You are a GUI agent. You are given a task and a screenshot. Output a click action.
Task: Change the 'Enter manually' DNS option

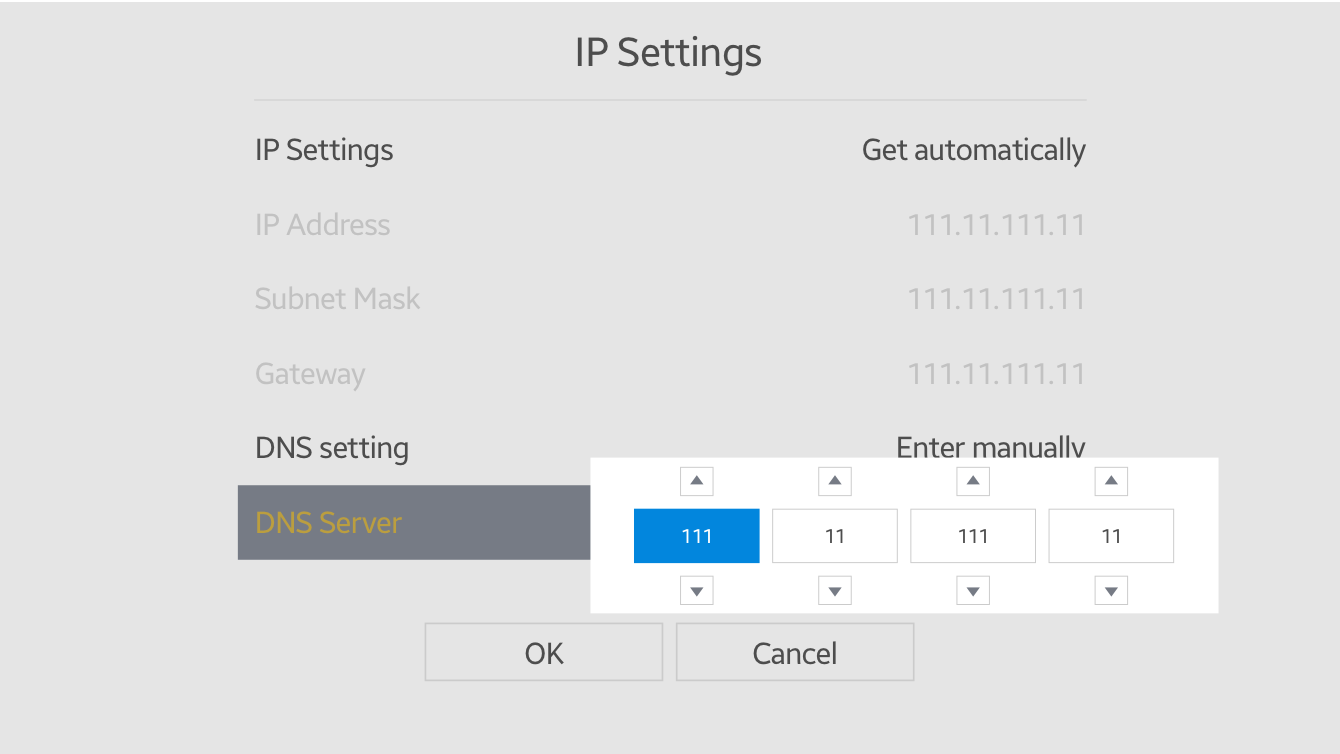pos(990,445)
